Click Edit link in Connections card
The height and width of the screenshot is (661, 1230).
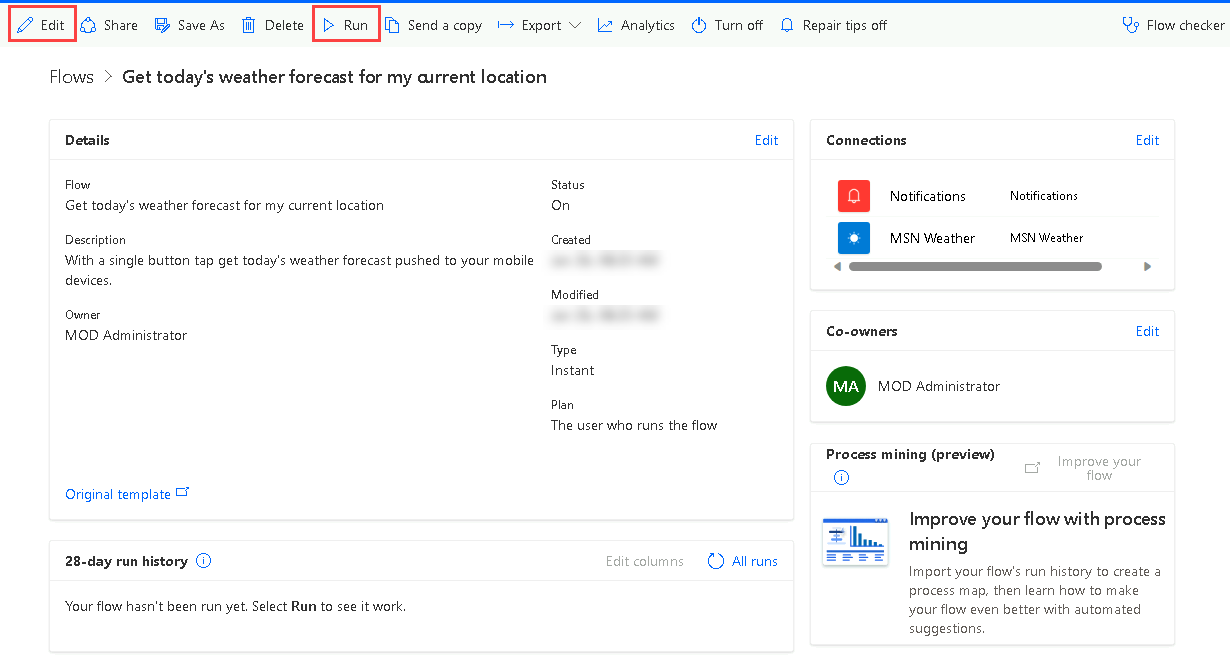1147,140
